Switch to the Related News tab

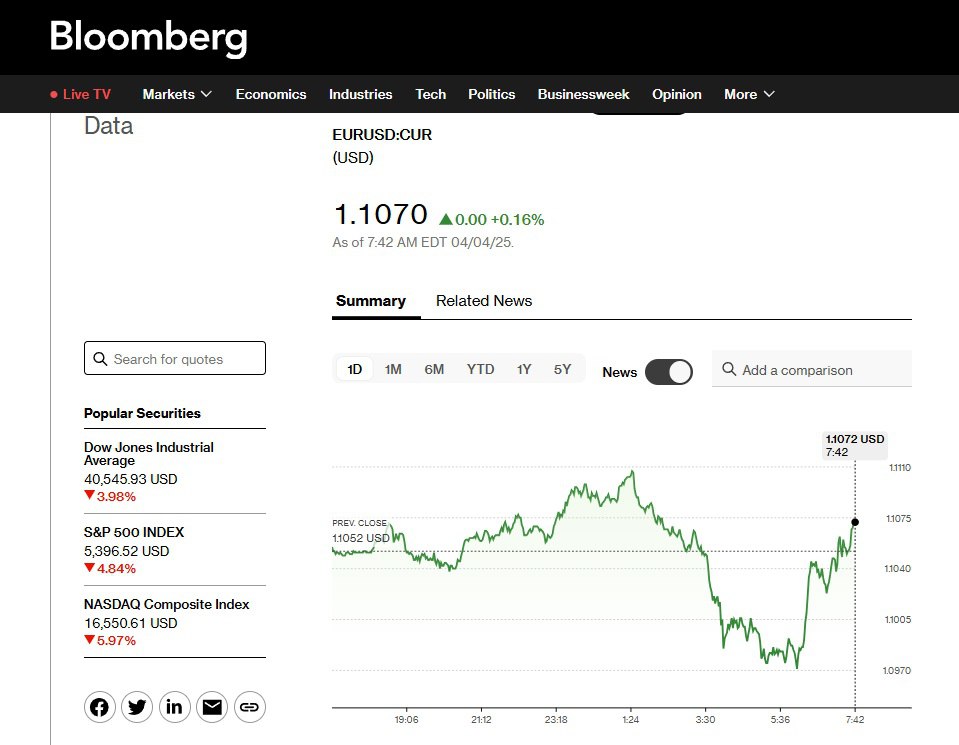tap(484, 301)
